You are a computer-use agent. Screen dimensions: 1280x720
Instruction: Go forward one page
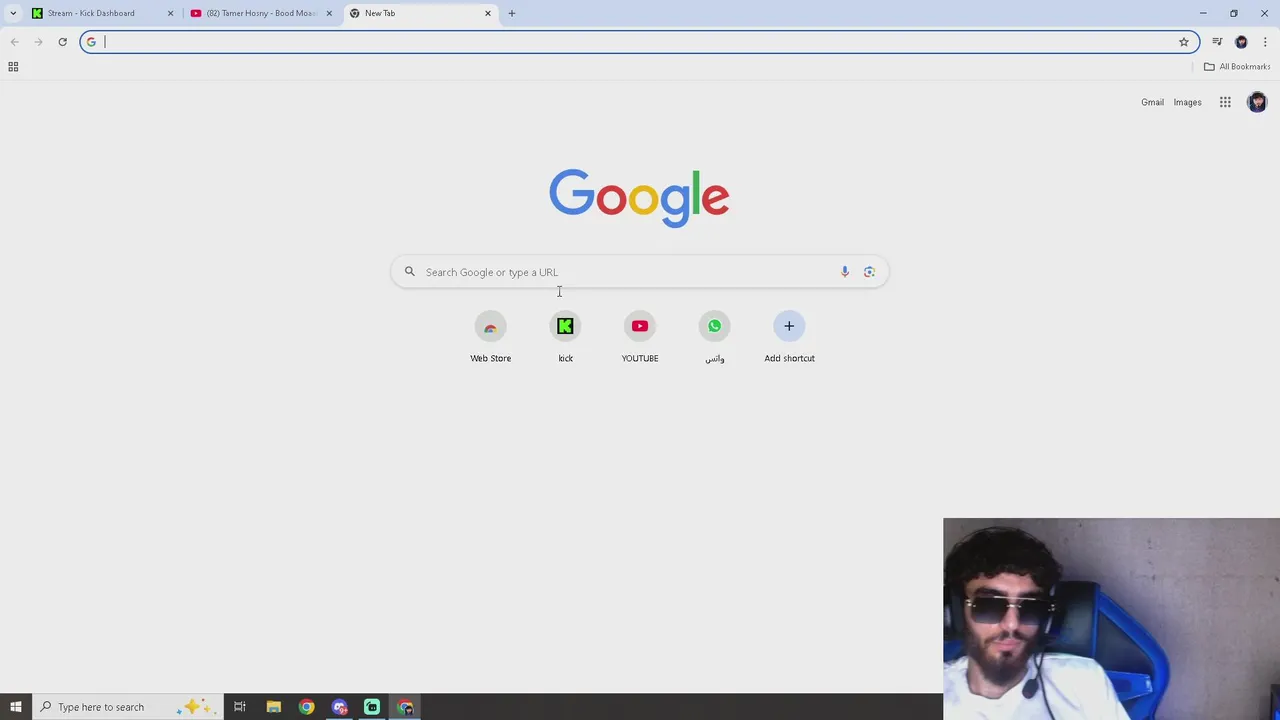click(x=38, y=42)
